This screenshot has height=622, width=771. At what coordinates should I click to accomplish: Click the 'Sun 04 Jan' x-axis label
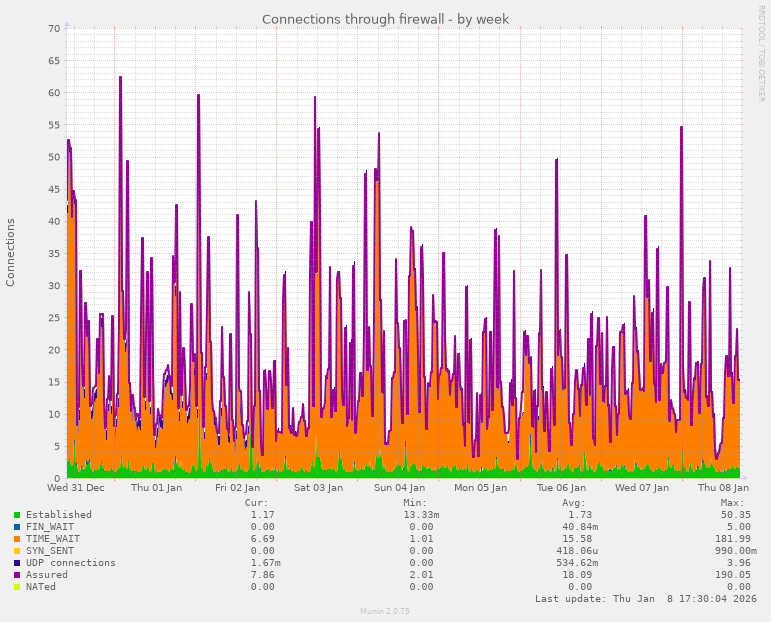coord(399,488)
